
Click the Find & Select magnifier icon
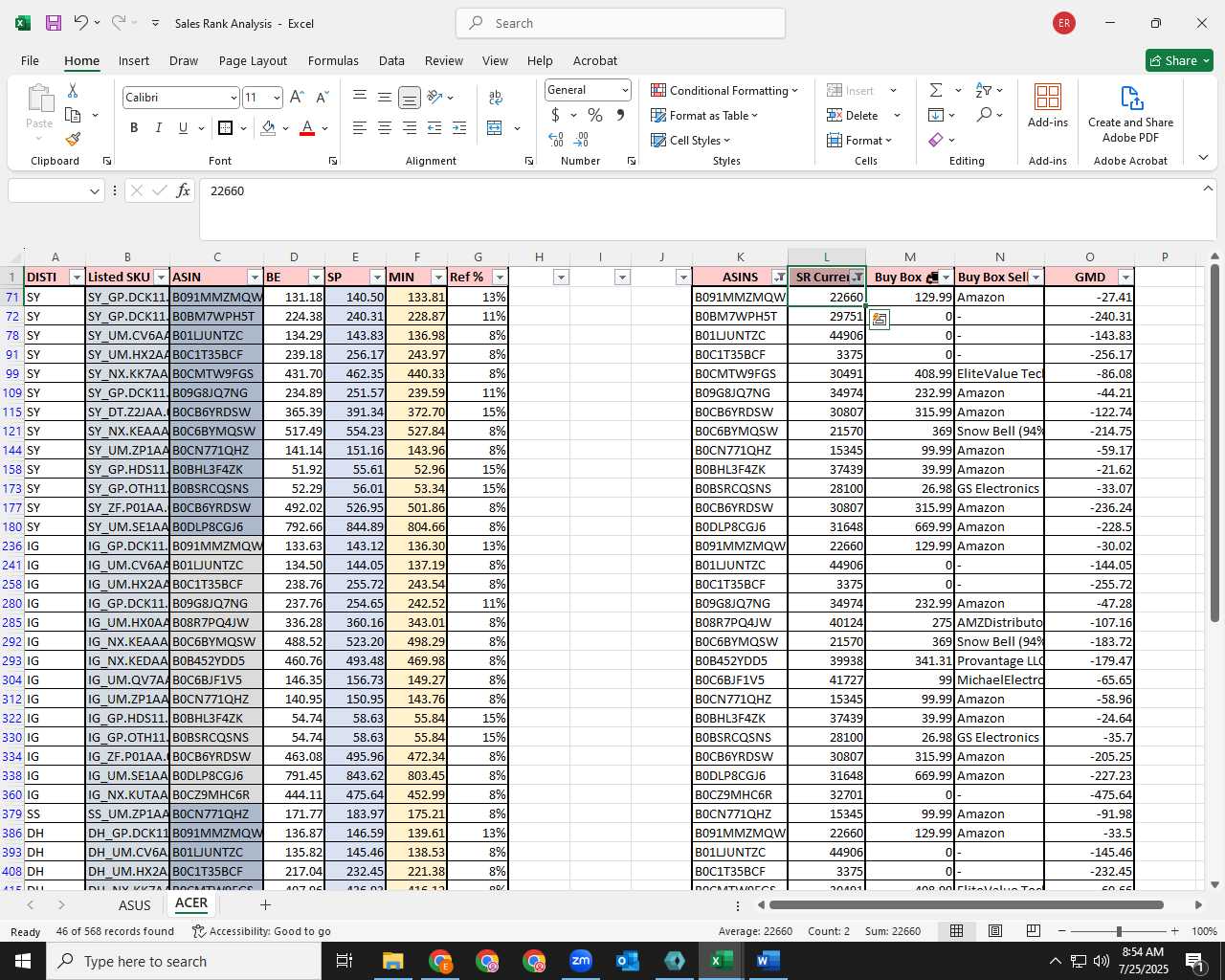click(x=984, y=115)
